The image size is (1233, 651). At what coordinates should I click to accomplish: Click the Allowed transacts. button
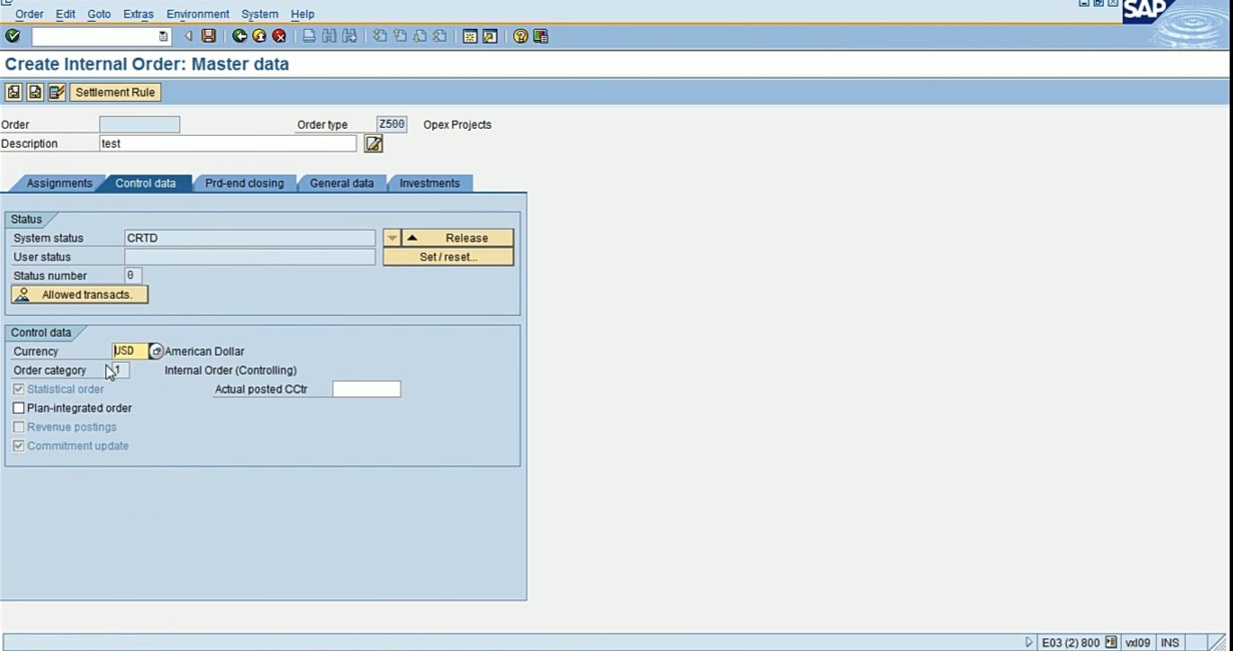79,295
